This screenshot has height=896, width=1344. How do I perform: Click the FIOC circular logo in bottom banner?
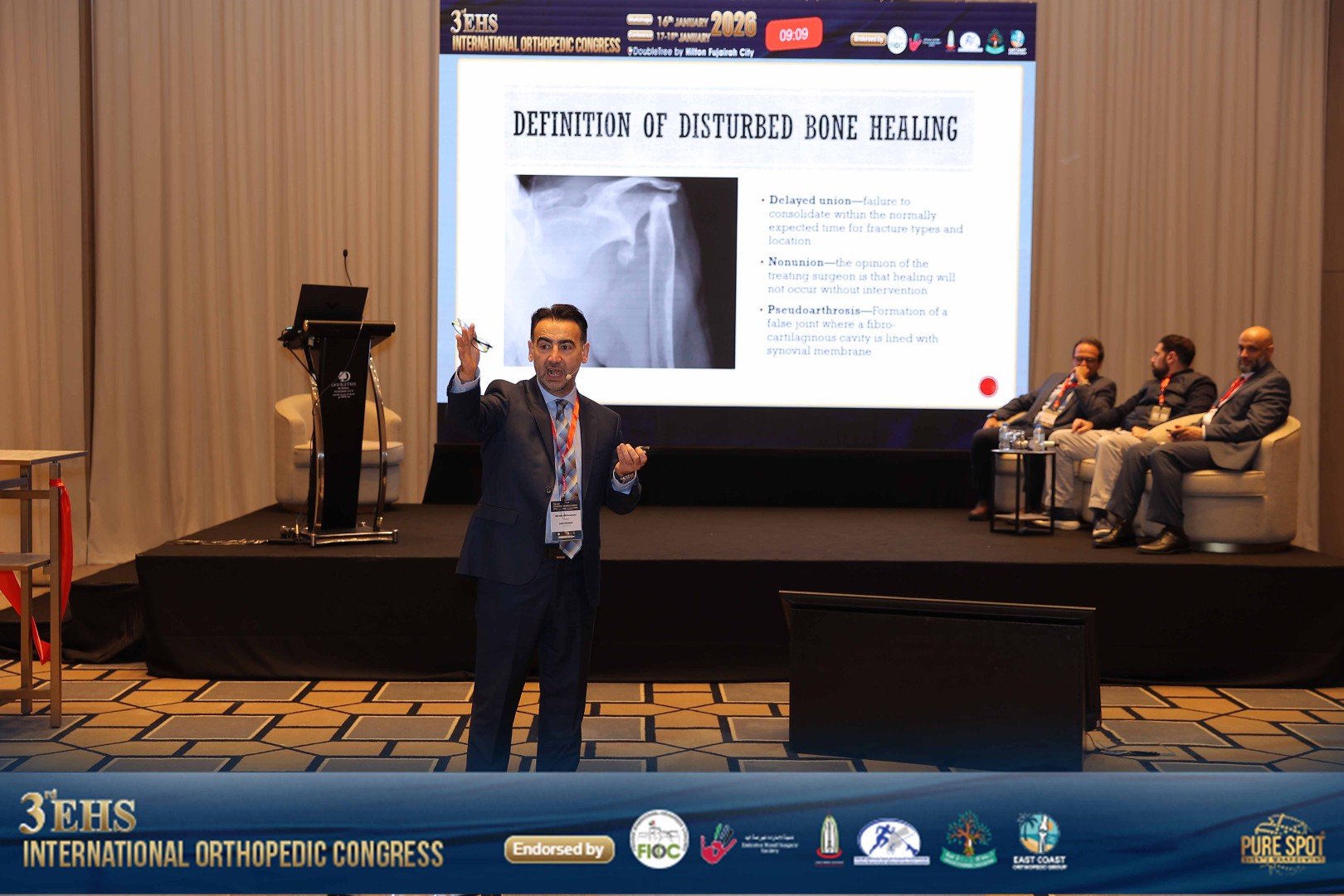point(659,840)
